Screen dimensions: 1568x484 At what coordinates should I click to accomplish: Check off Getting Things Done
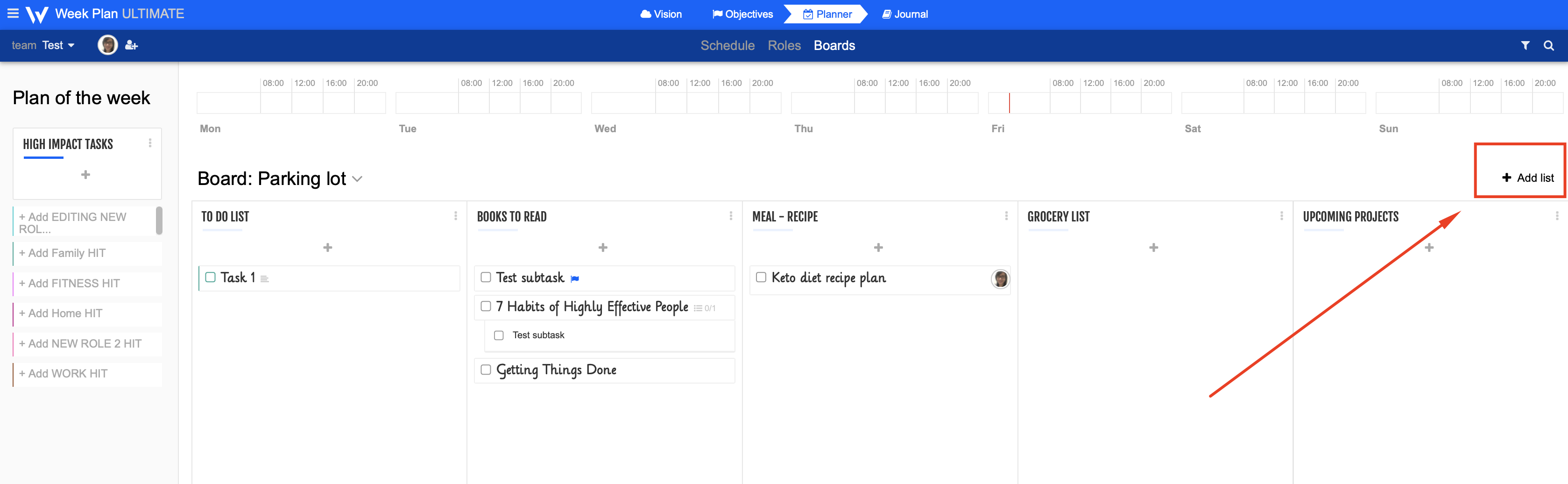tap(486, 370)
